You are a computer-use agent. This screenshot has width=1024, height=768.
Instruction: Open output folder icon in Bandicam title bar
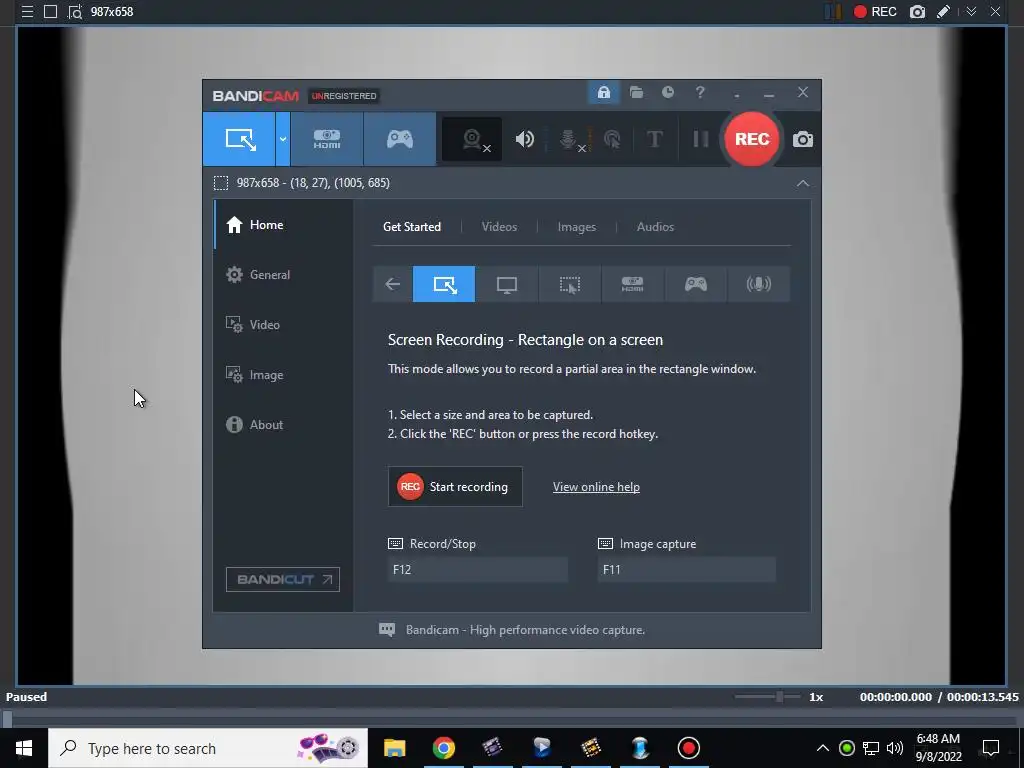point(636,93)
